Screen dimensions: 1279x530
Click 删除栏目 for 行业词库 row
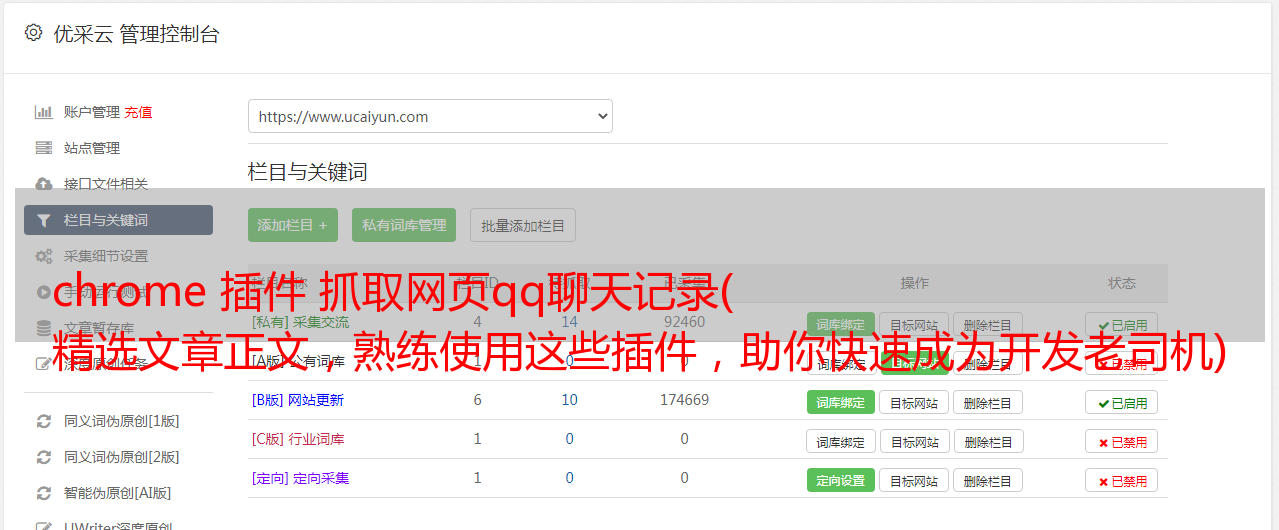[x=988, y=441]
